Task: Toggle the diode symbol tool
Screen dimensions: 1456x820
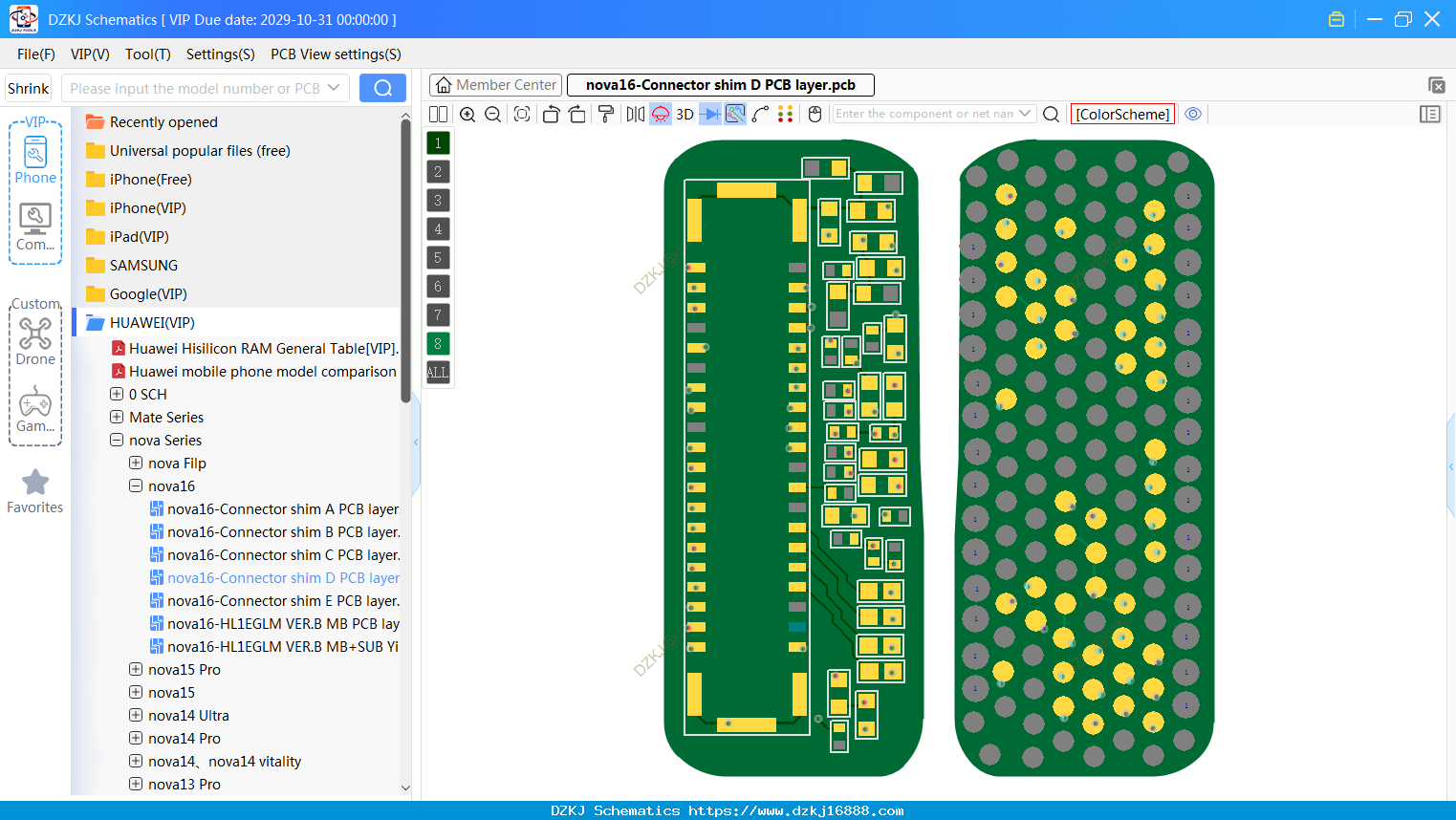Action: (710, 114)
